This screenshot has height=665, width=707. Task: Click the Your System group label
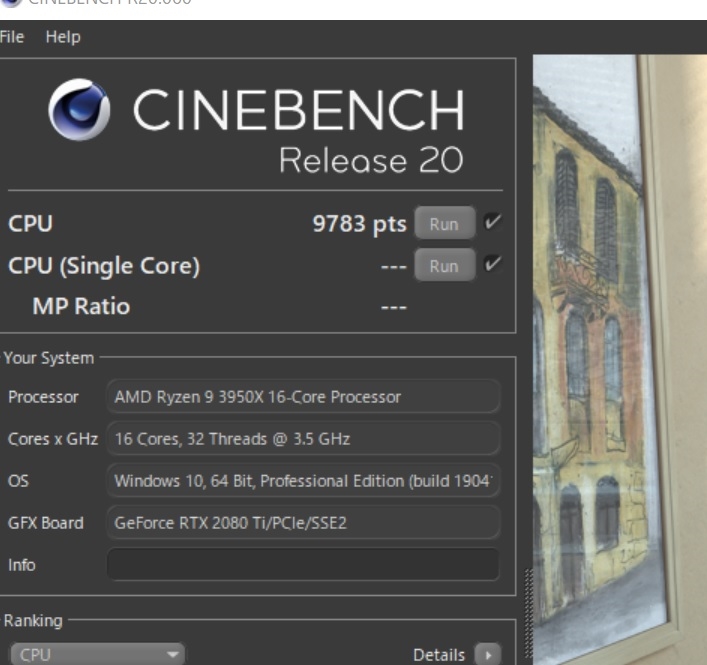point(49,358)
